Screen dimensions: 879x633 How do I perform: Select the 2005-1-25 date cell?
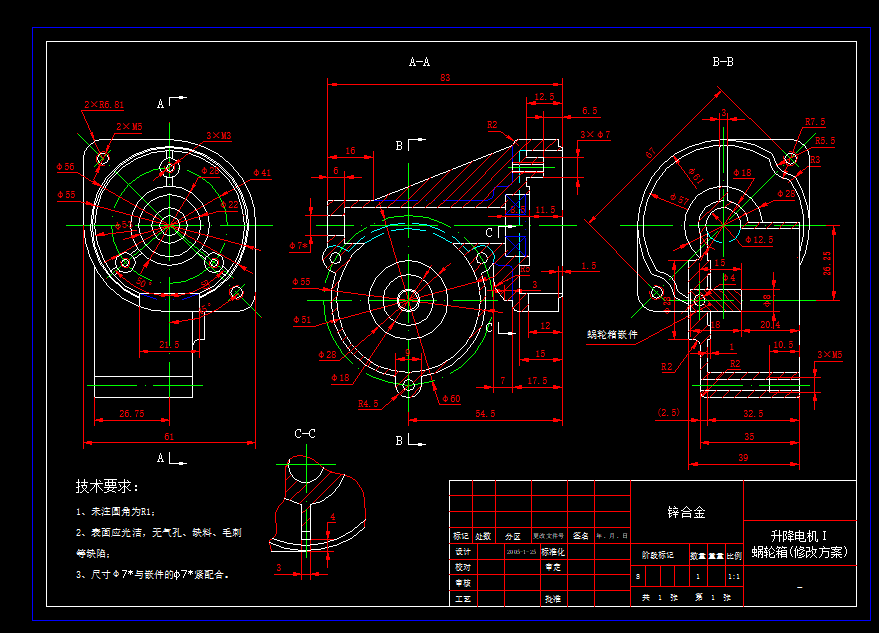coord(521,552)
